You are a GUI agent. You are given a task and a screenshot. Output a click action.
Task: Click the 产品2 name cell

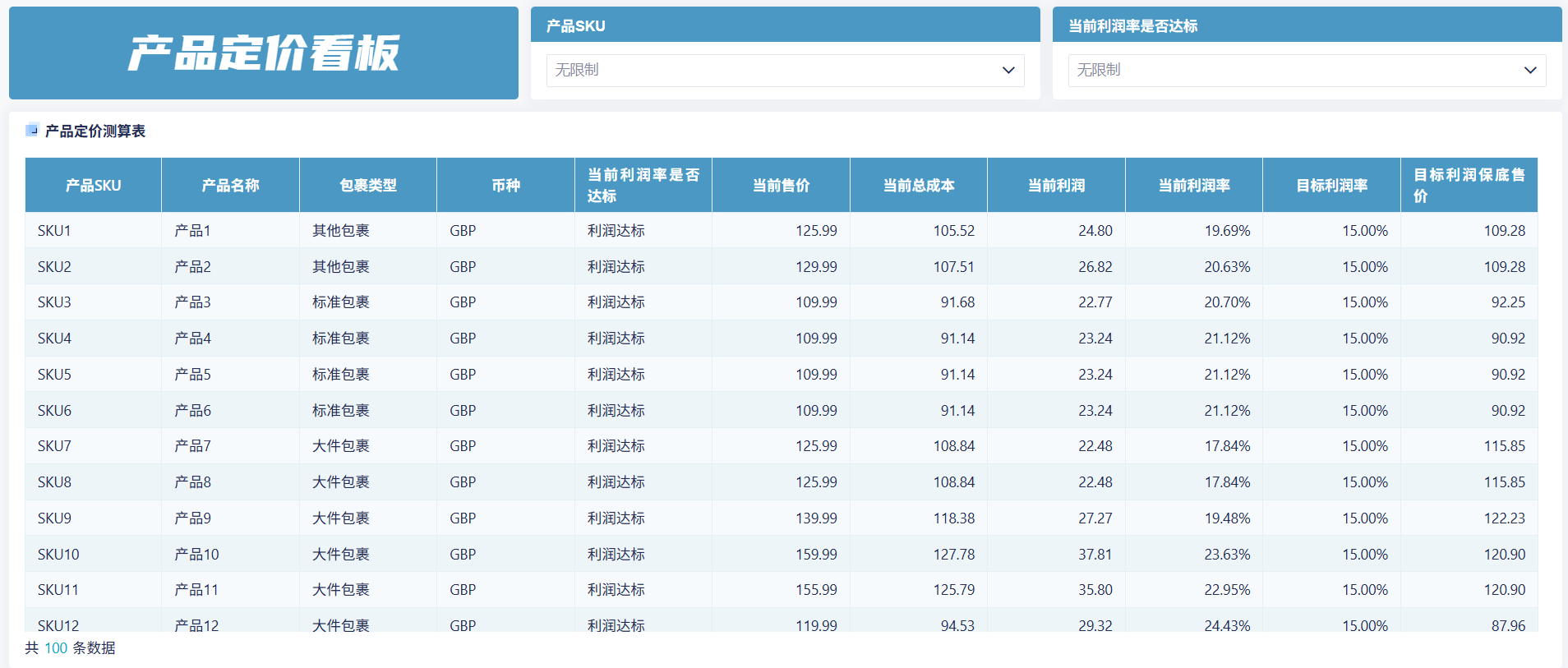pyautogui.click(x=231, y=267)
